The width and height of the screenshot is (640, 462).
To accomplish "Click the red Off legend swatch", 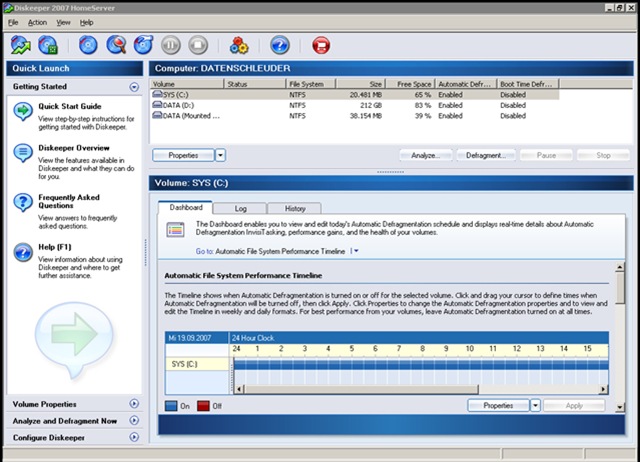I will (203, 406).
